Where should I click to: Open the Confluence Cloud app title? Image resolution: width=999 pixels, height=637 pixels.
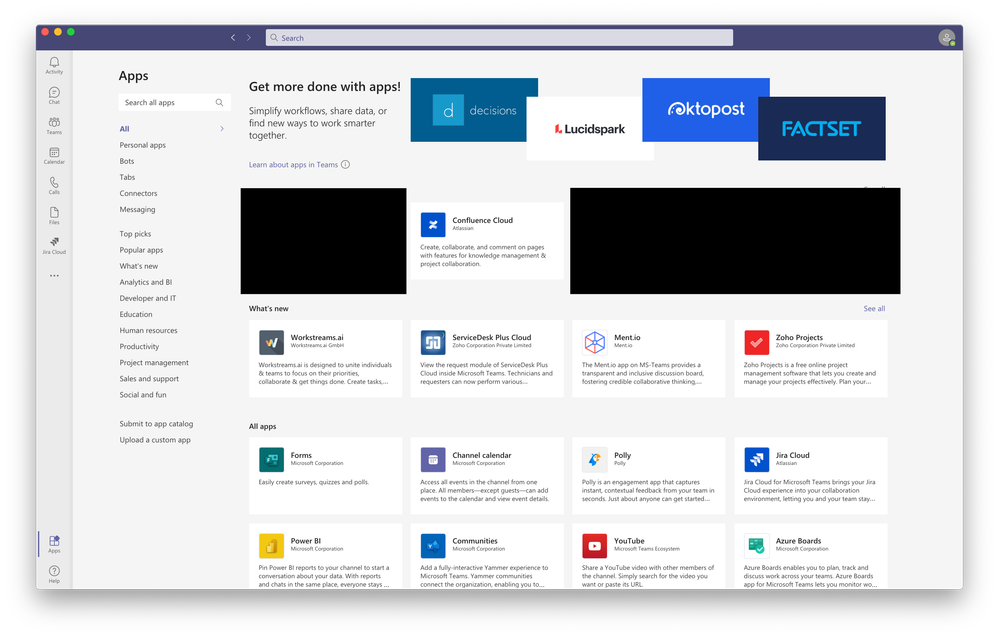(x=482, y=220)
